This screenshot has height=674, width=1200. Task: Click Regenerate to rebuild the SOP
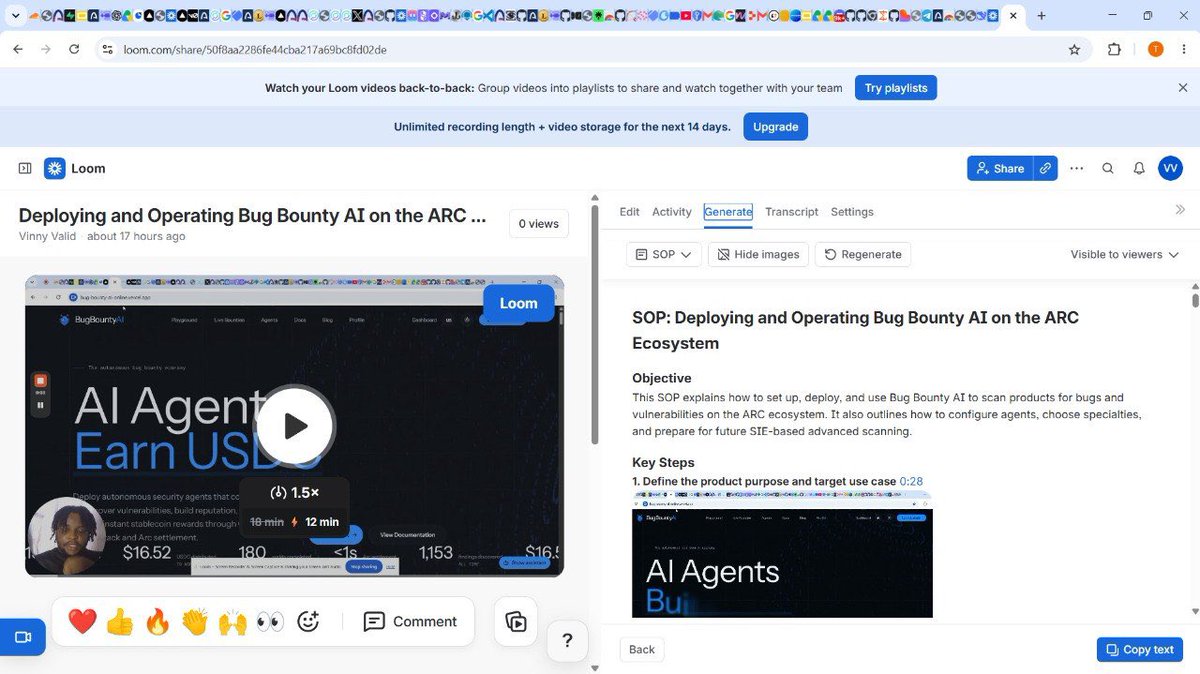click(x=863, y=255)
